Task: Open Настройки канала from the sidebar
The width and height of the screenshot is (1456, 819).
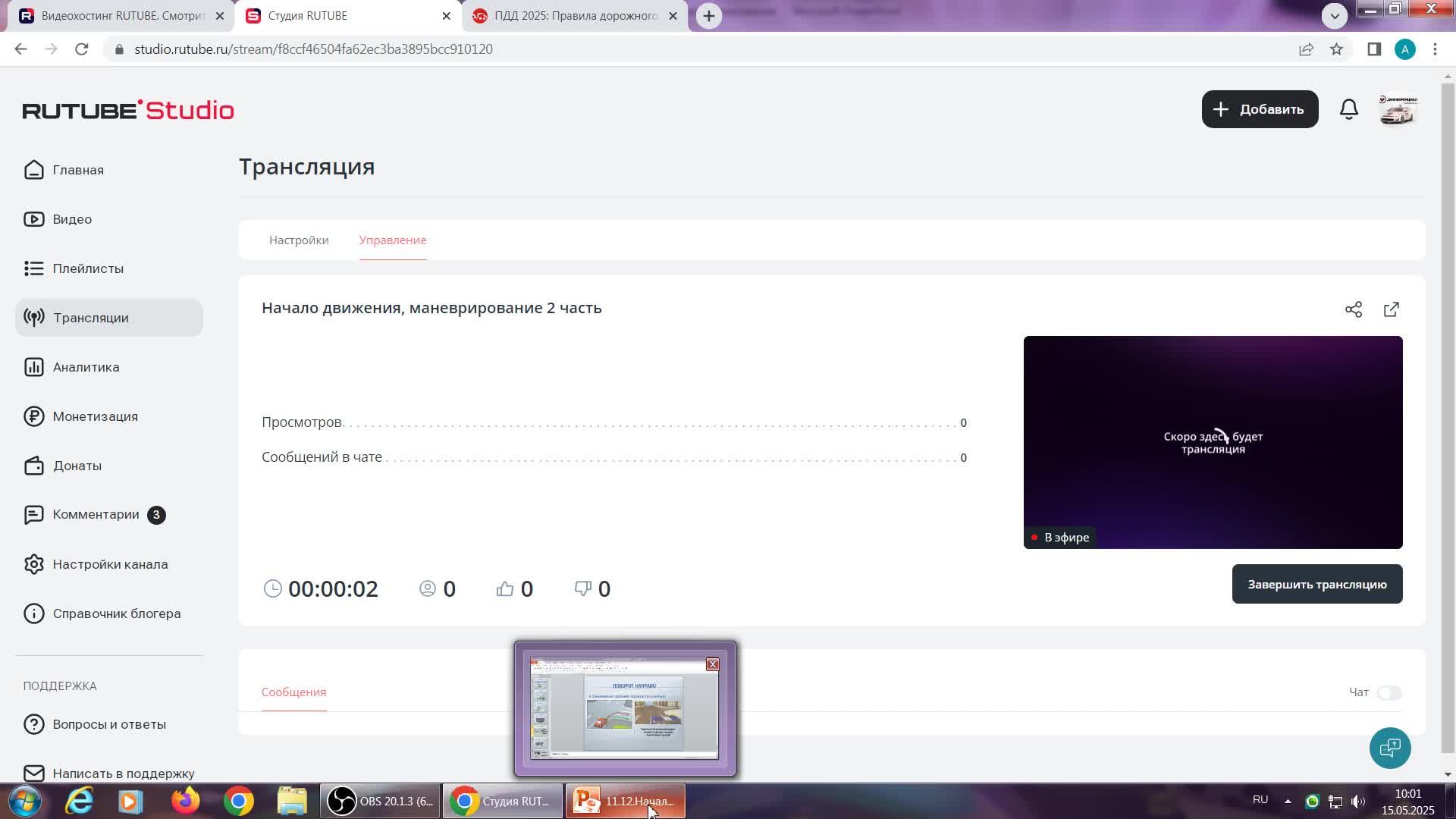Action: 110,564
